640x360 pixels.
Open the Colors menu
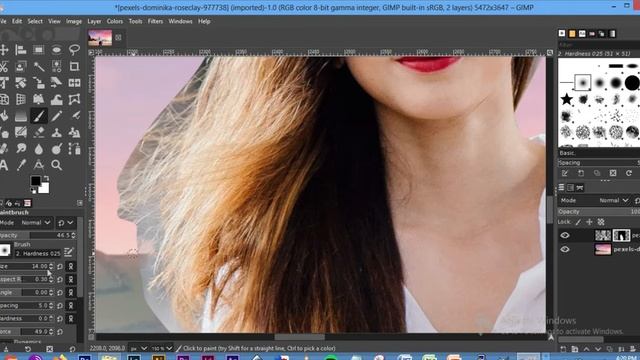pos(115,21)
